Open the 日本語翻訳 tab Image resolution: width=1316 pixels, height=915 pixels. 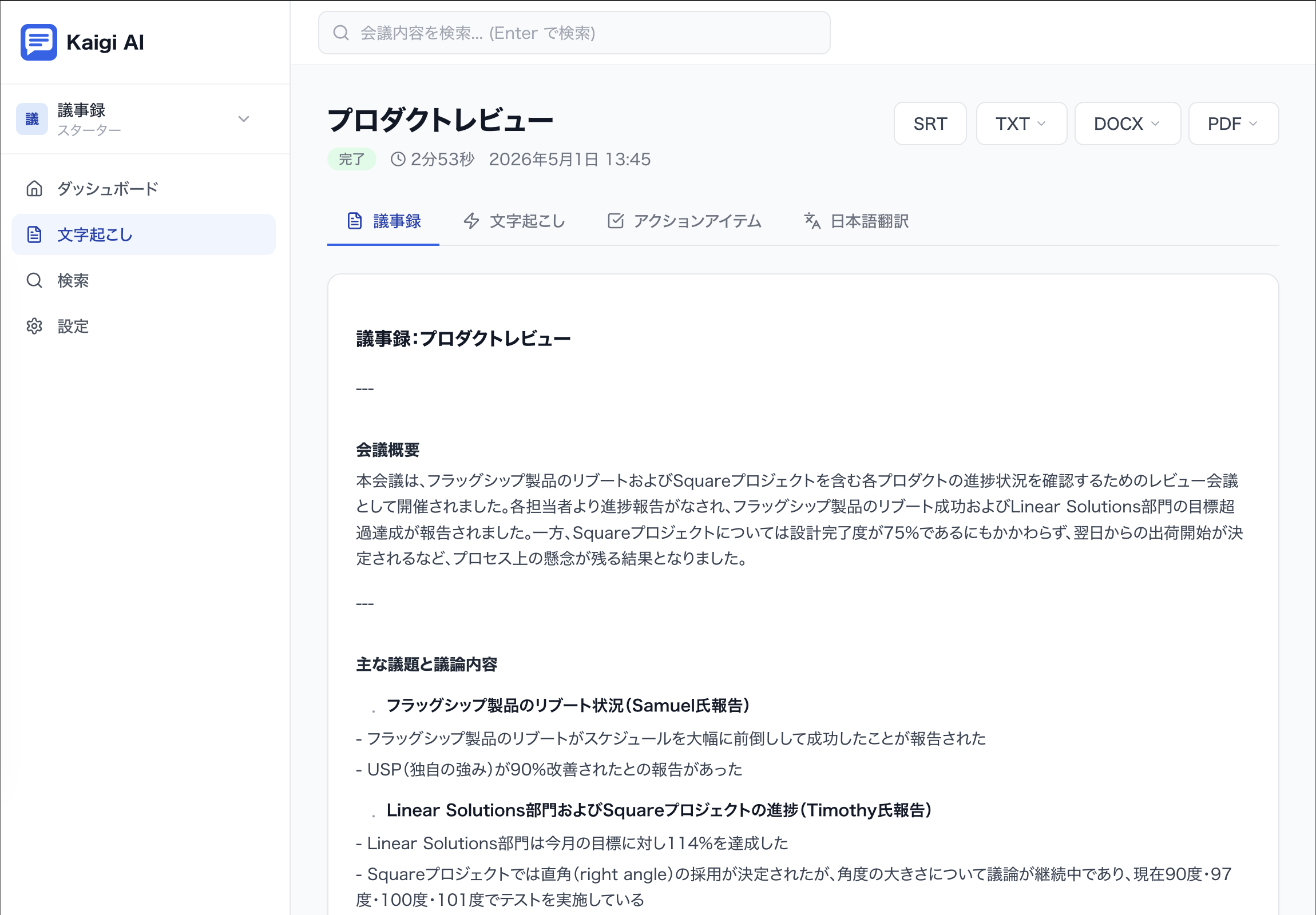click(x=857, y=221)
